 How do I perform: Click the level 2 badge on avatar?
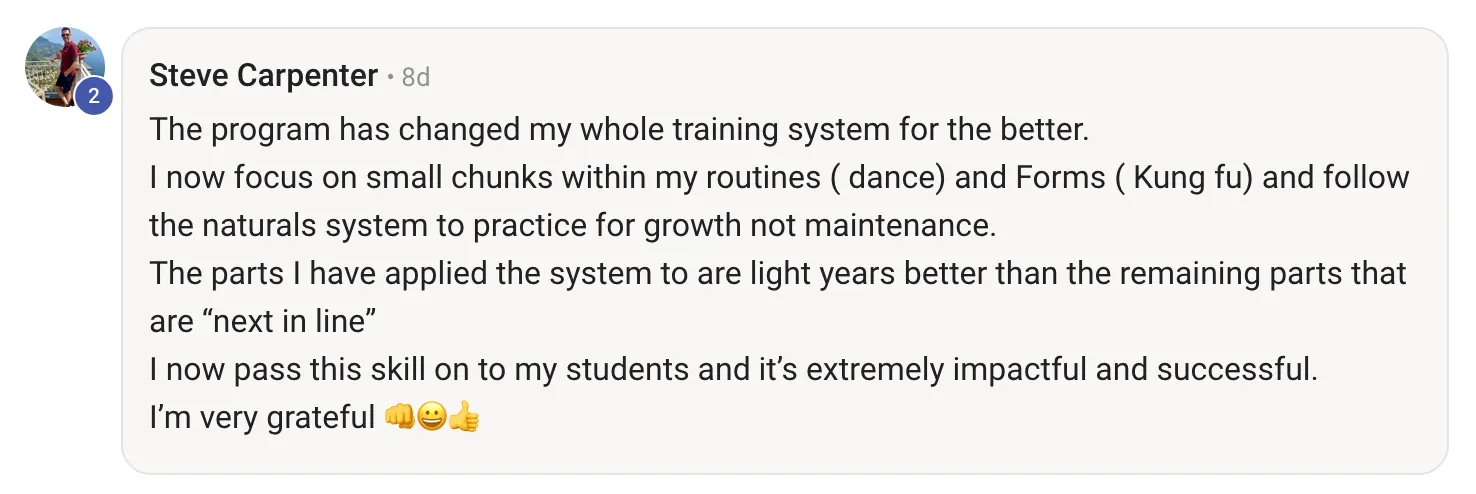93,97
